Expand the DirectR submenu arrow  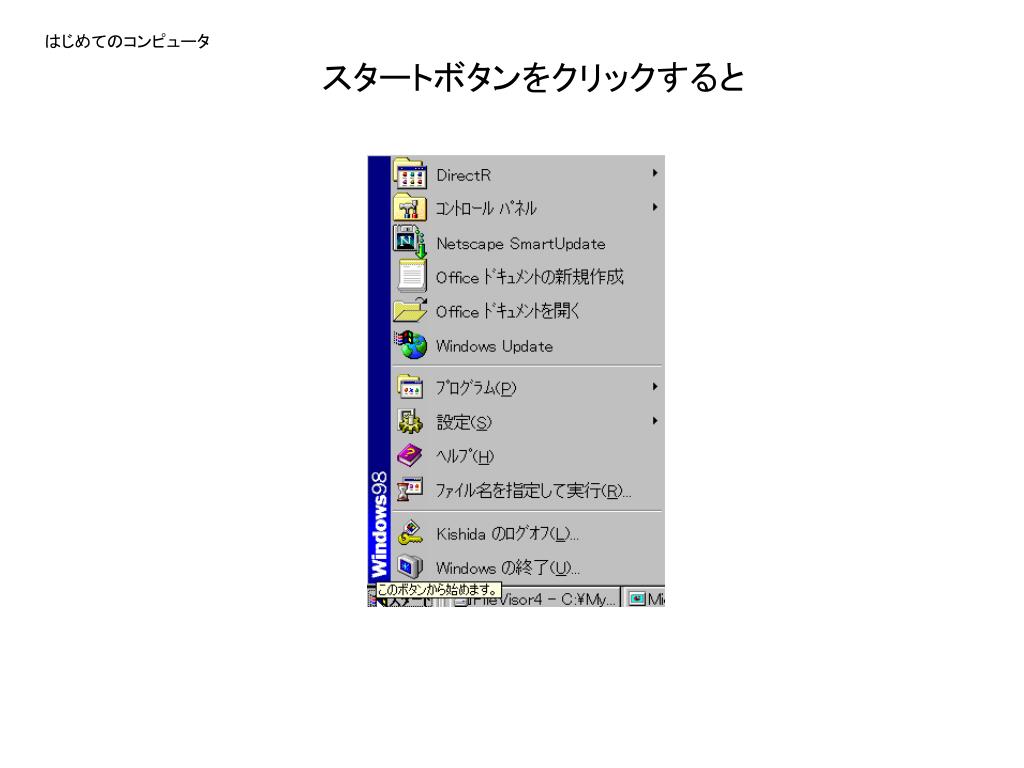coord(654,173)
